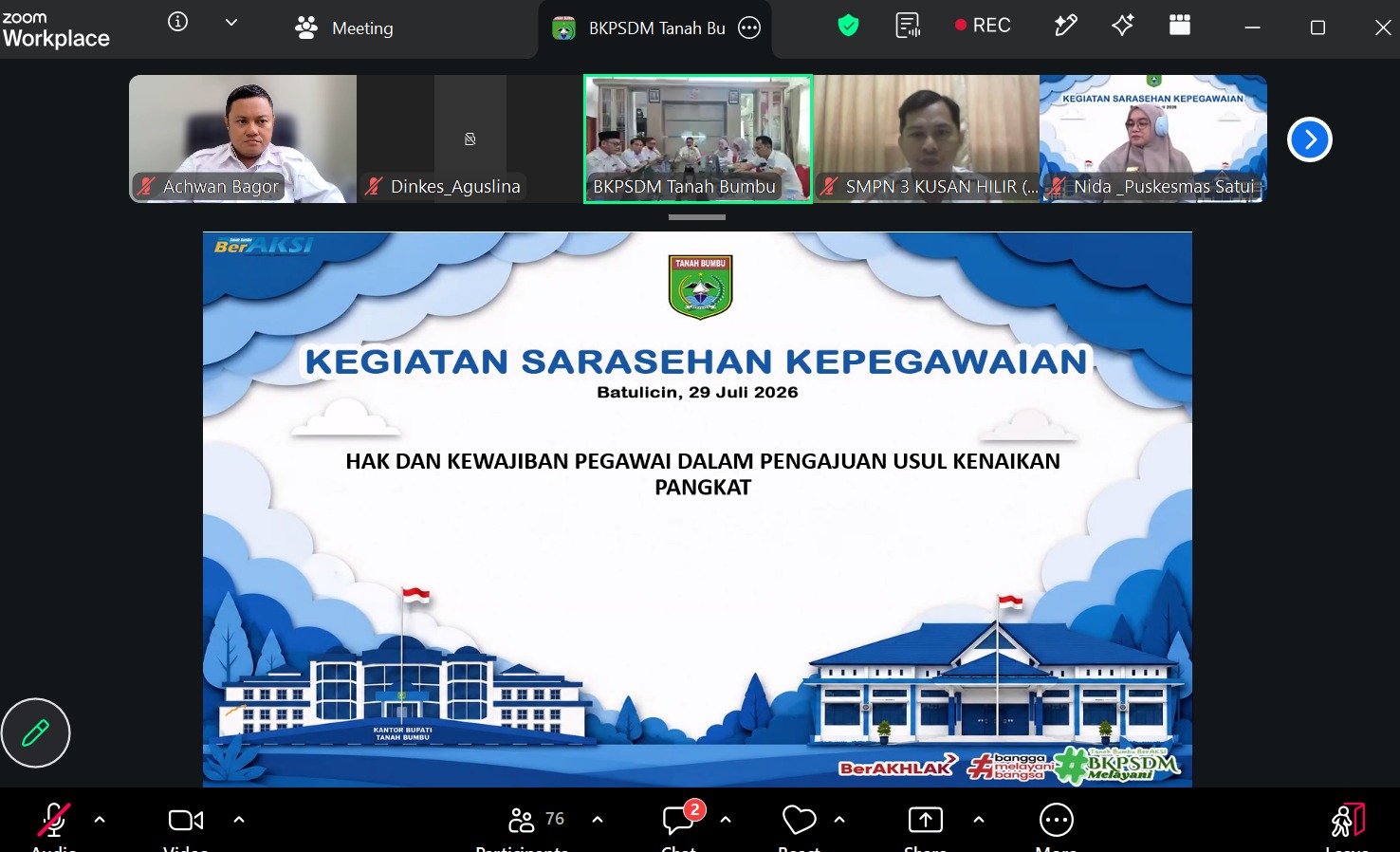Viewport: 1400px width, 852px height.
Task: Leave the meeting with the red Leave icon
Action: tap(1348, 821)
